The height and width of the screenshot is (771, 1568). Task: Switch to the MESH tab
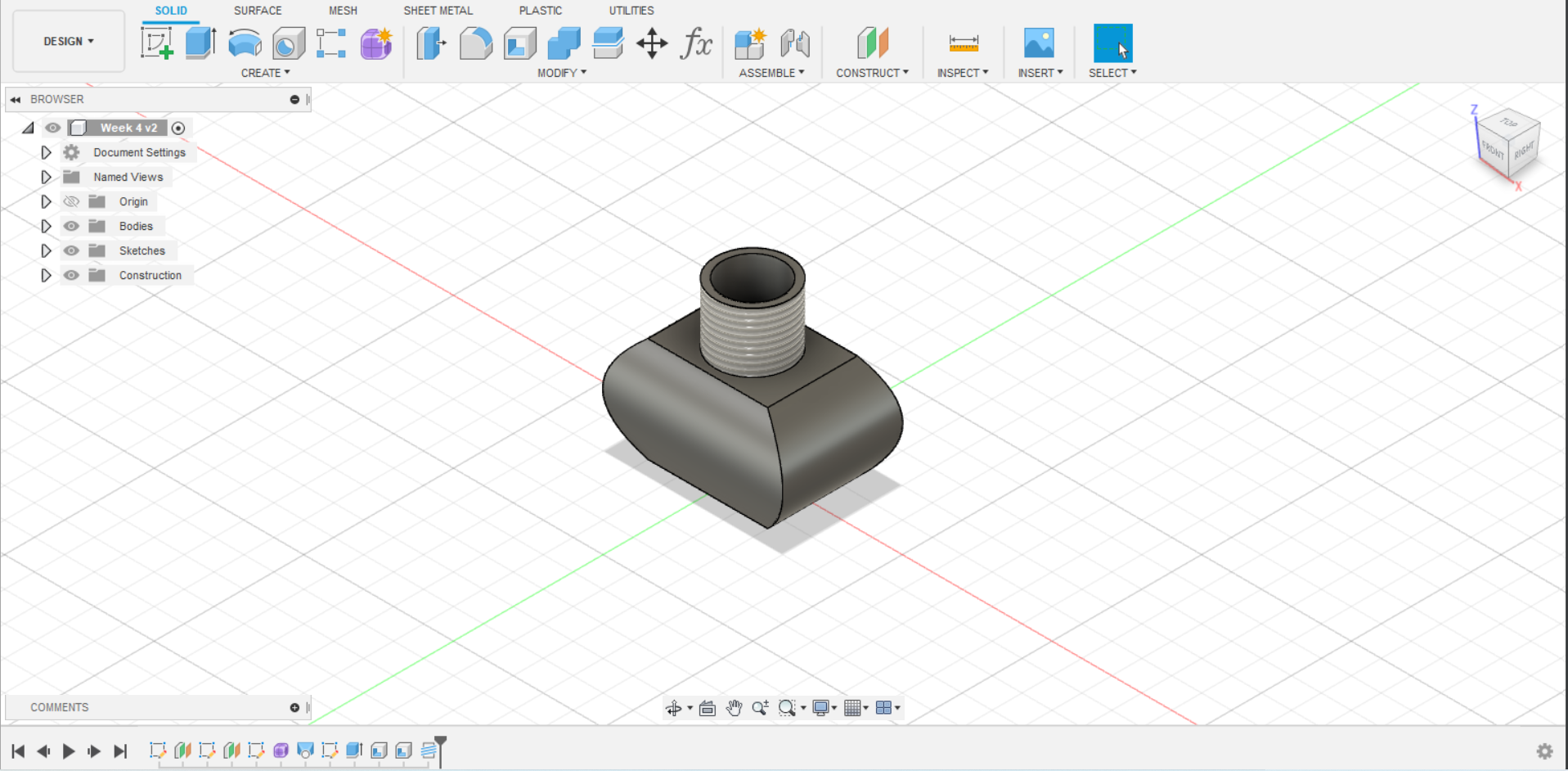click(x=343, y=11)
